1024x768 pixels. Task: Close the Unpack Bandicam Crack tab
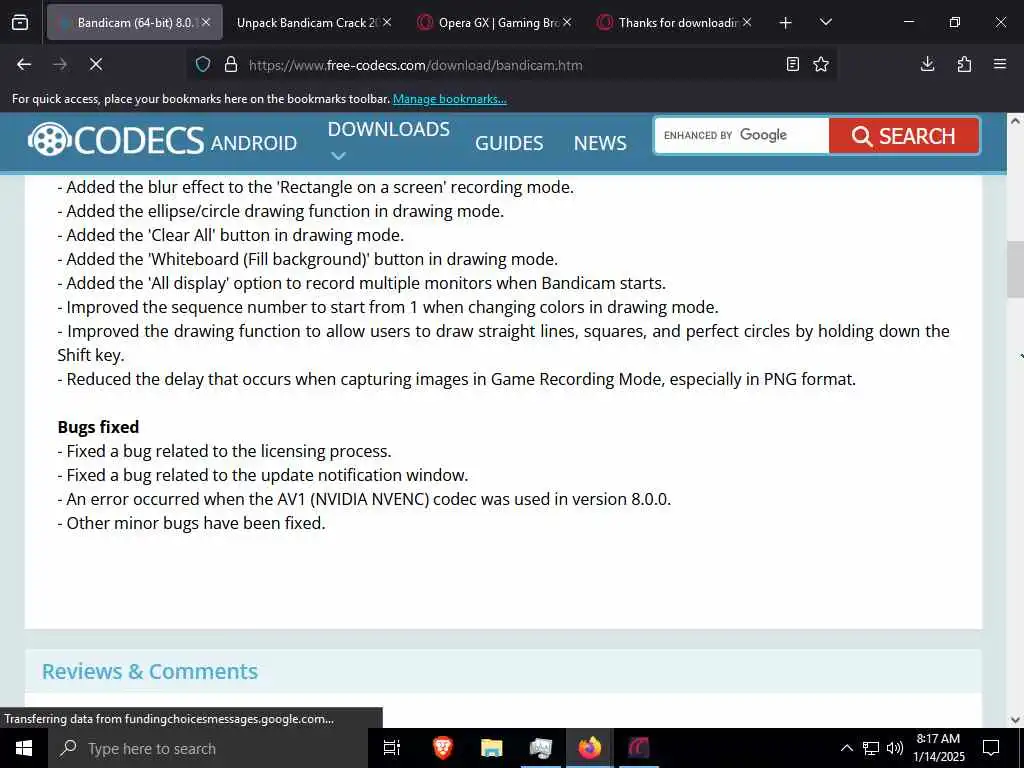pos(387,22)
